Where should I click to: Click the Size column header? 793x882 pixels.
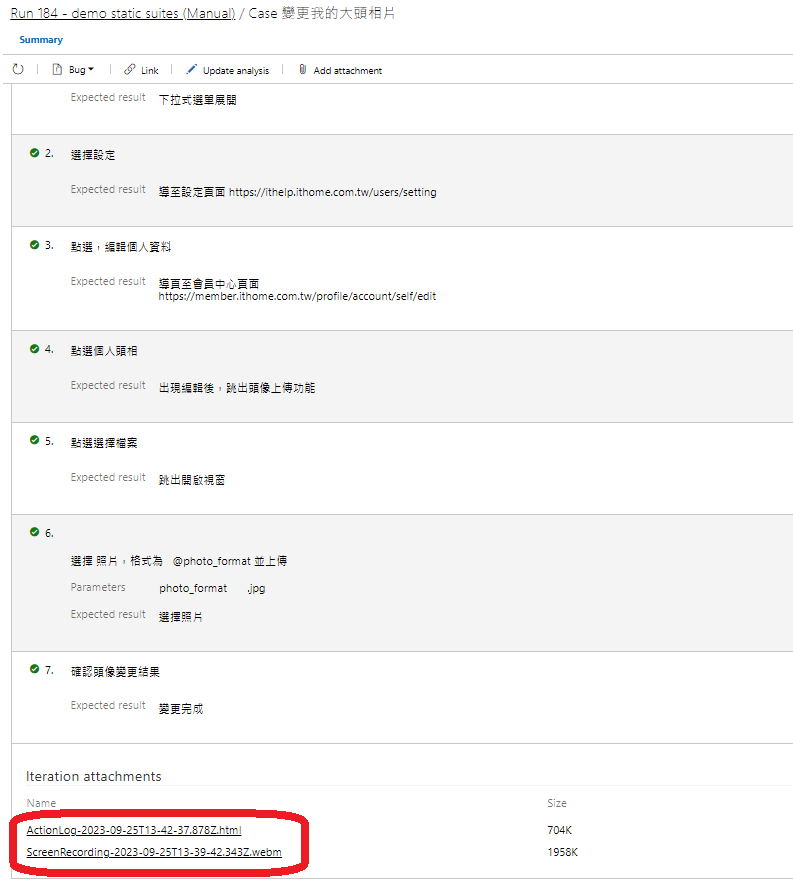tap(557, 803)
